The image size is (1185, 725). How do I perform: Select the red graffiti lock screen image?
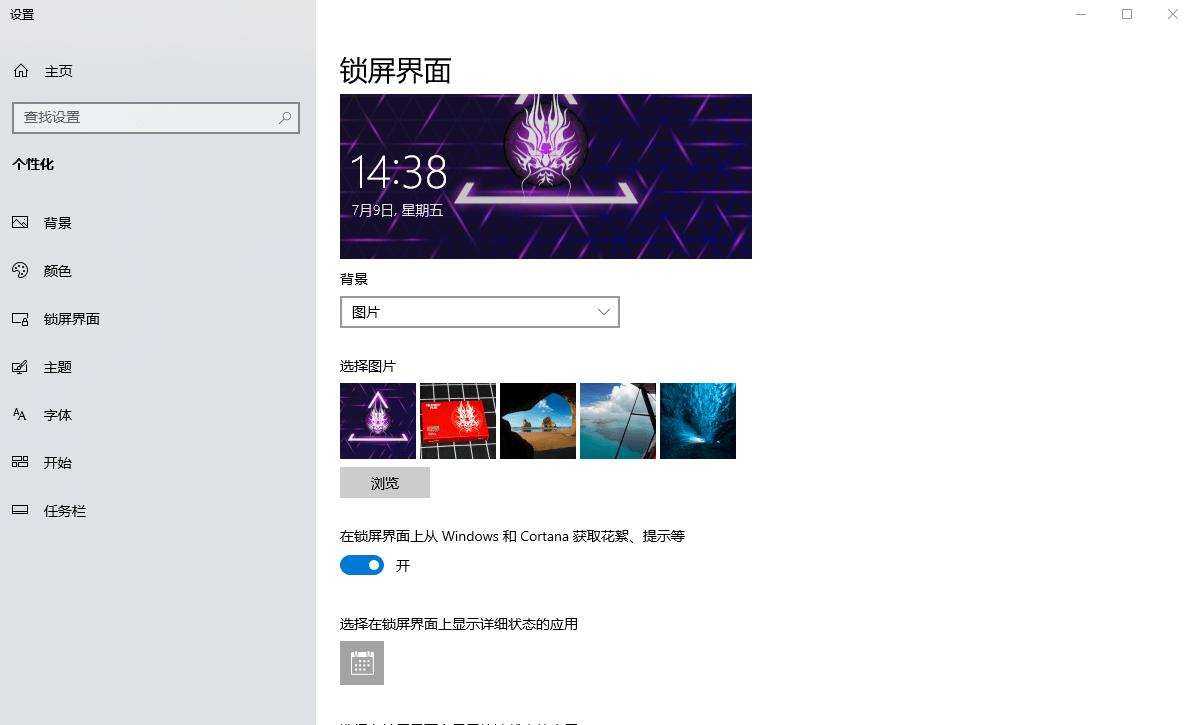457,420
